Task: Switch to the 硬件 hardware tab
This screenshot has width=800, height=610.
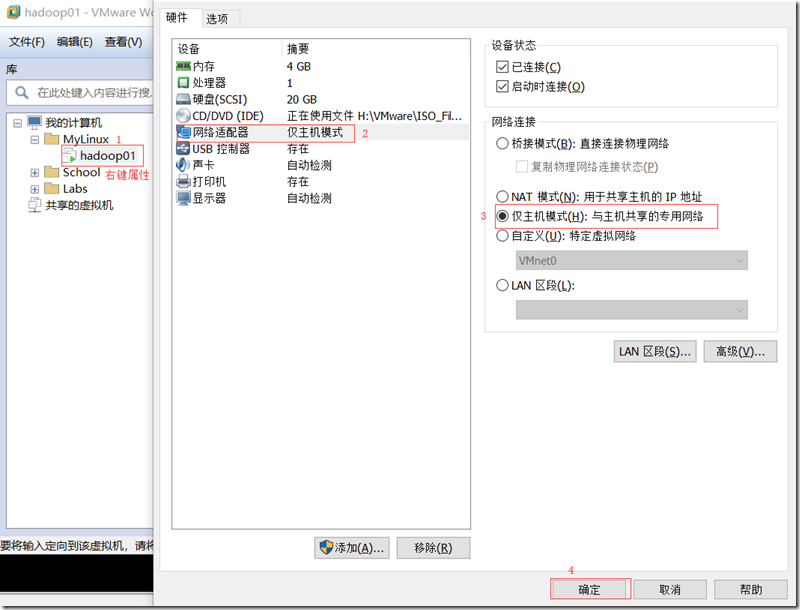Action: 178,18
